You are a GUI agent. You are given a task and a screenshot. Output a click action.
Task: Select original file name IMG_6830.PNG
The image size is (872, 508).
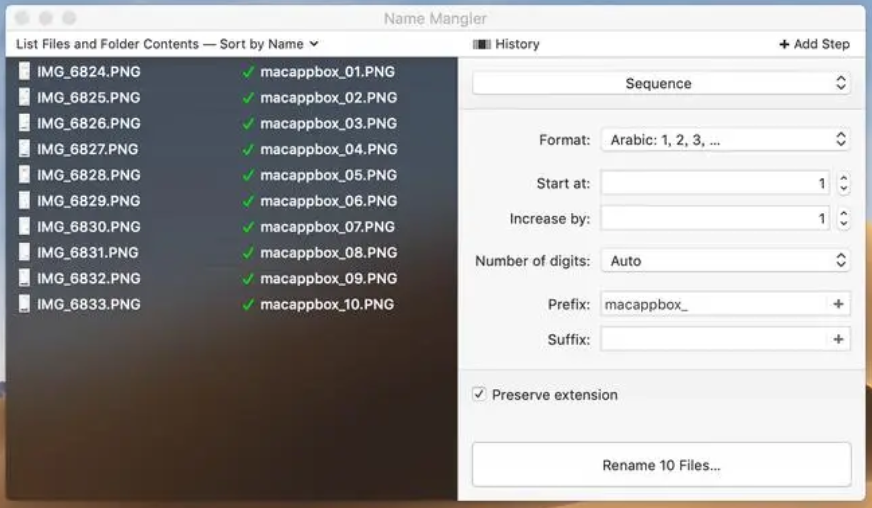(x=88, y=226)
